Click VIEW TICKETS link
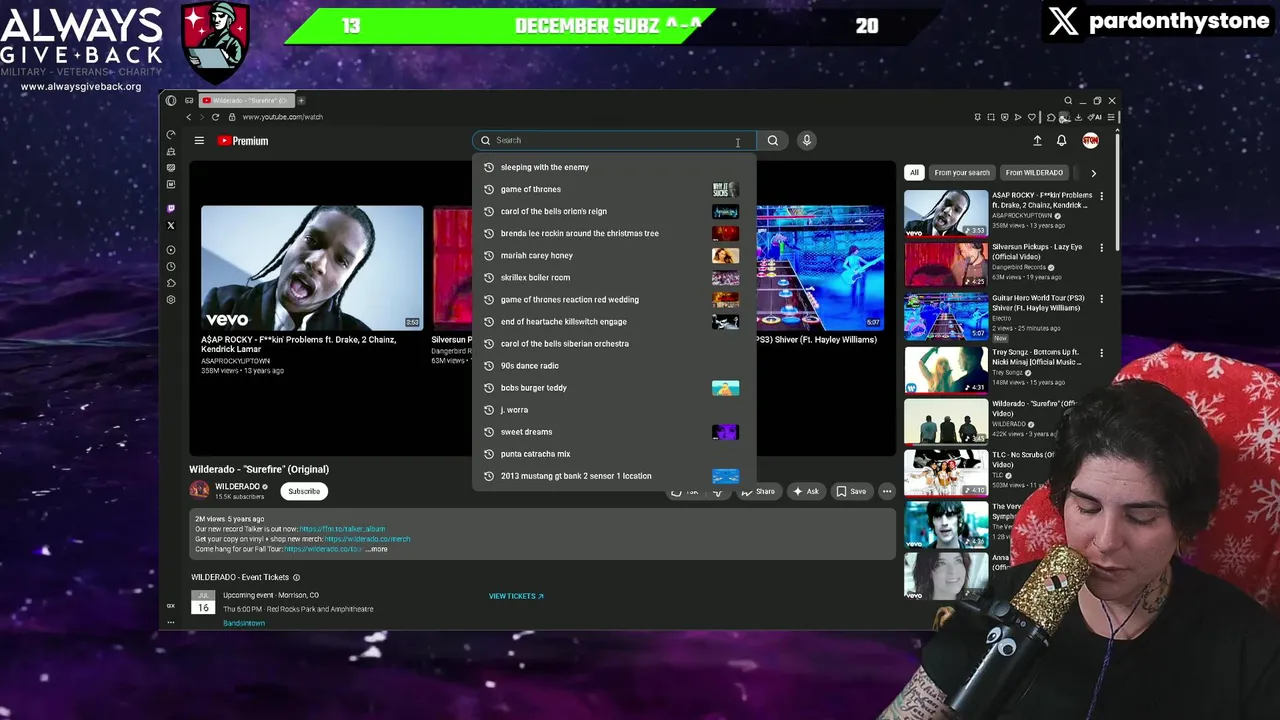The height and width of the screenshot is (720, 1280). (x=516, y=596)
